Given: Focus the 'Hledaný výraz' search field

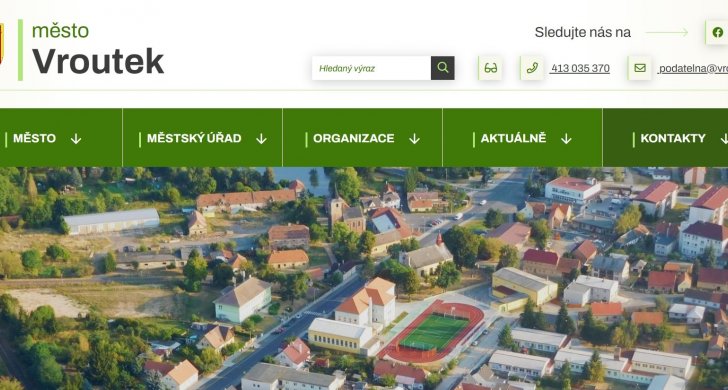Looking at the screenshot, I should (x=371, y=68).
